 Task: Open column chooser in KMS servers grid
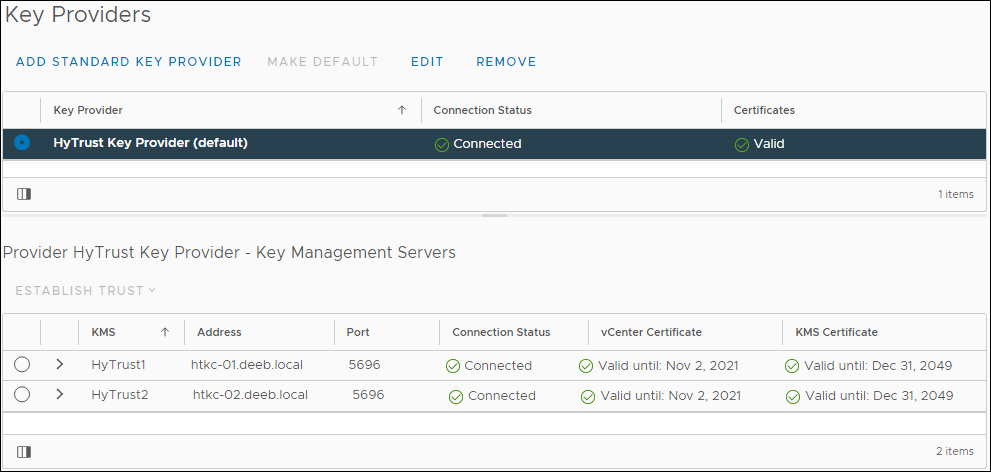(x=24, y=452)
